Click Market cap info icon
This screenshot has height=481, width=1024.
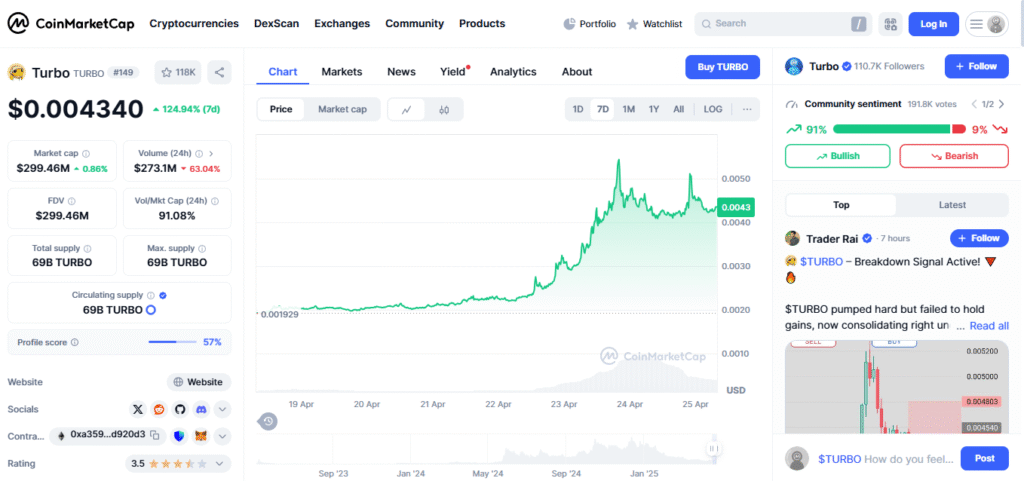86,153
